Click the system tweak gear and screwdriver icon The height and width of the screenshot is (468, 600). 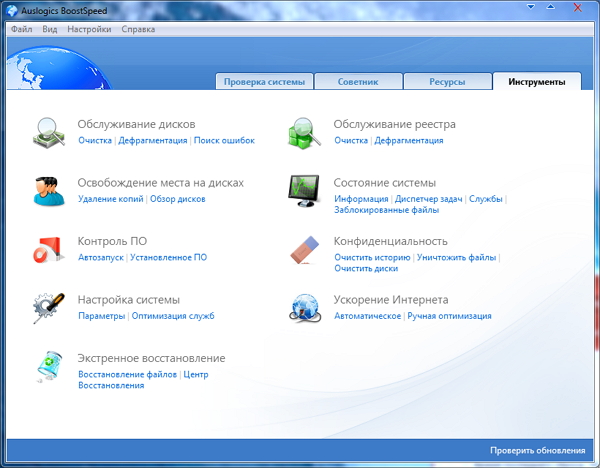coord(49,308)
